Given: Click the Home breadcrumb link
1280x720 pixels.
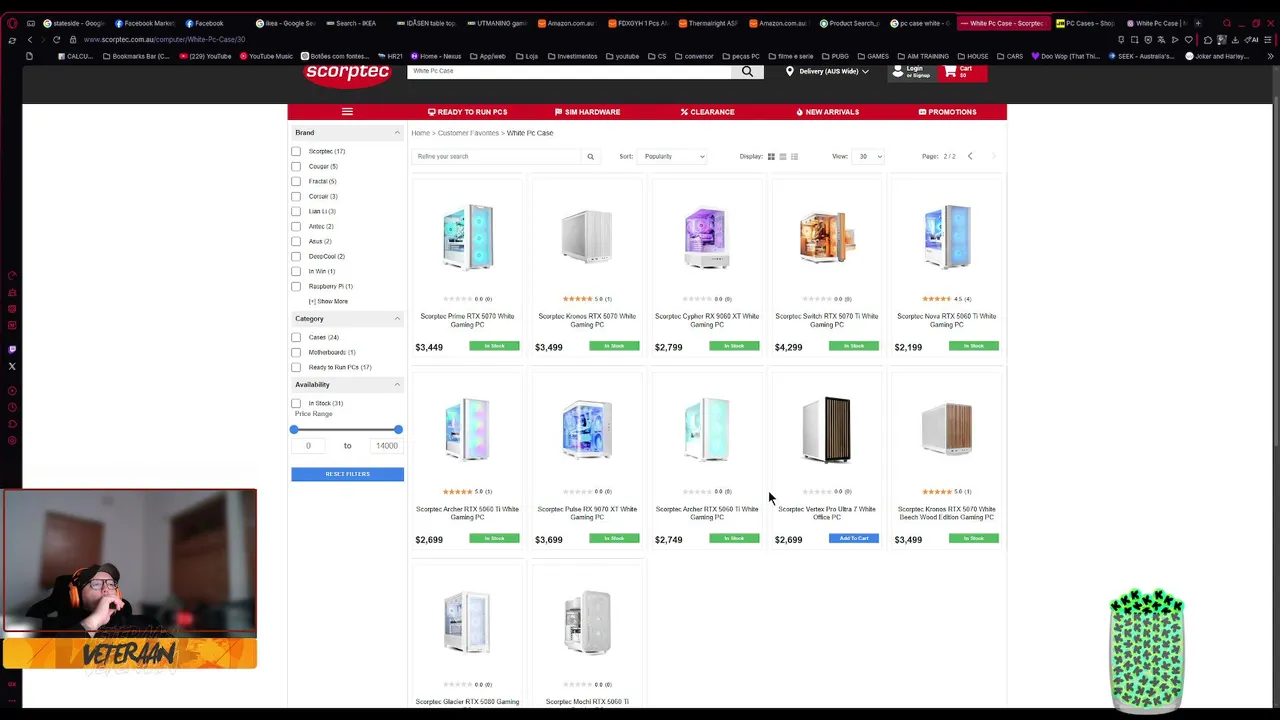Looking at the screenshot, I should (x=420, y=133).
